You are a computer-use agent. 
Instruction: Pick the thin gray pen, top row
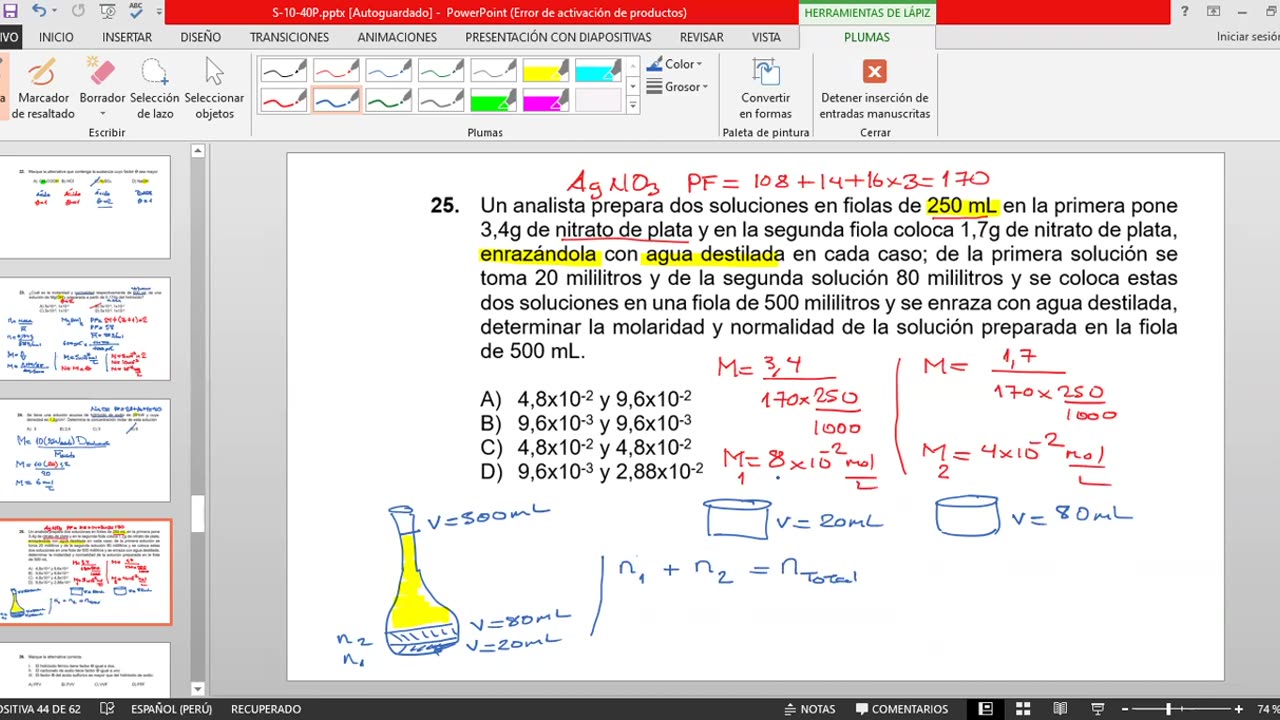[x=493, y=71]
